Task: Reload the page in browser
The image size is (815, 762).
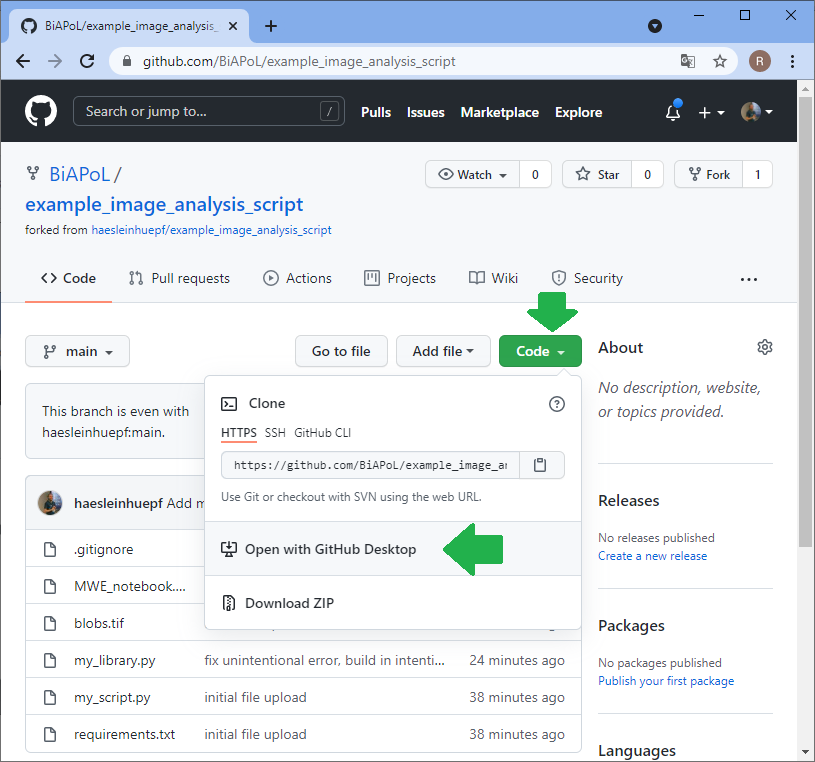Action: point(87,61)
